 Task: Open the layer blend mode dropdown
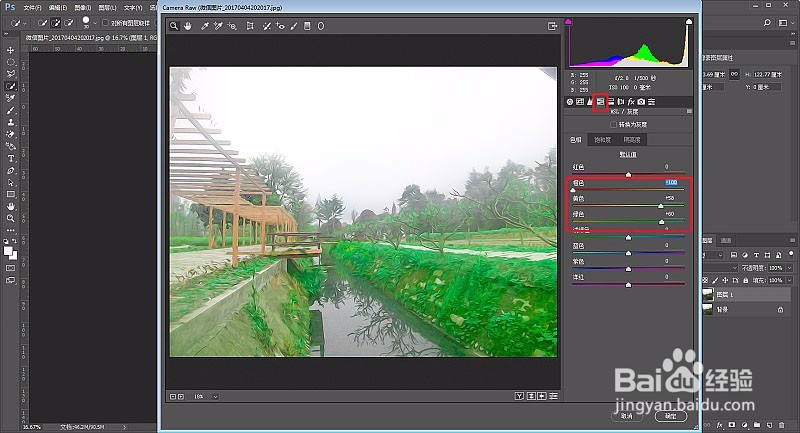(720, 268)
